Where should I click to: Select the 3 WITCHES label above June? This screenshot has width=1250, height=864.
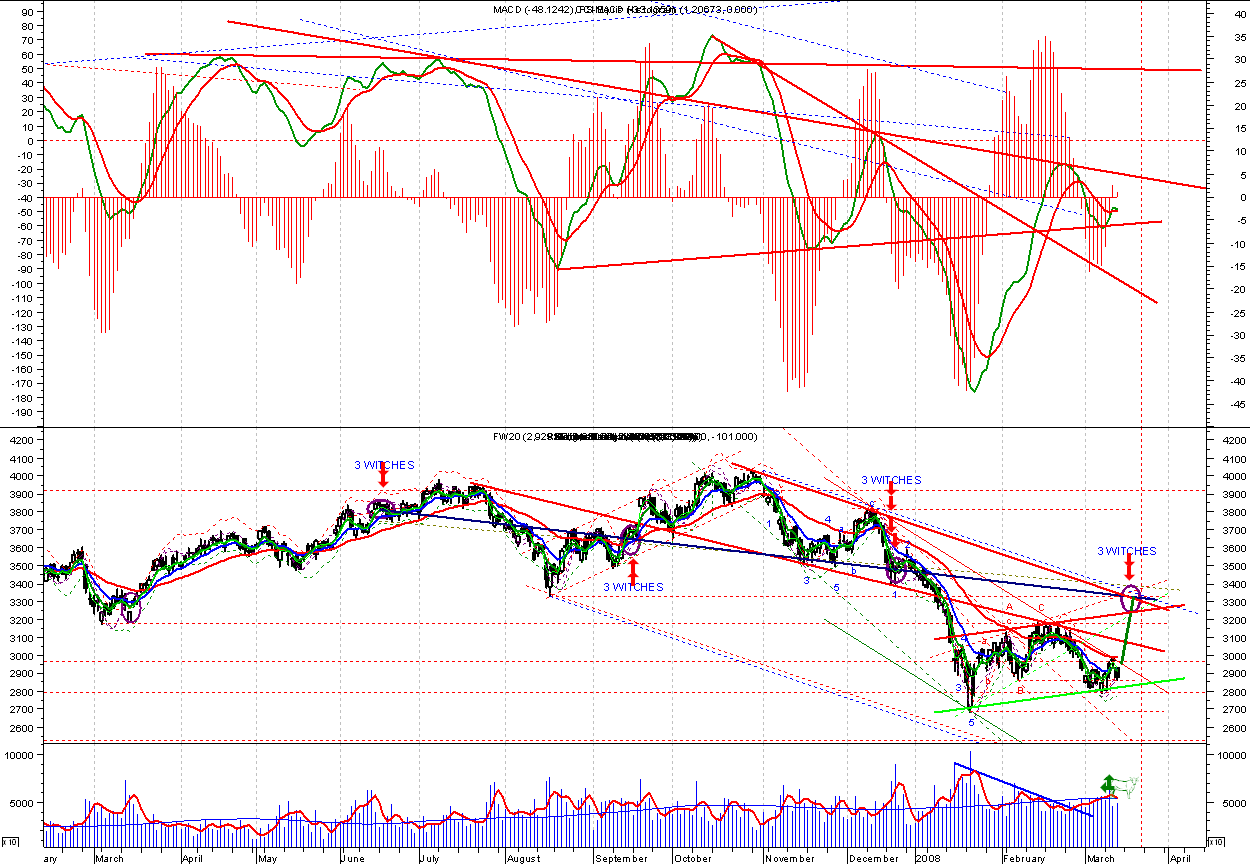click(x=384, y=465)
